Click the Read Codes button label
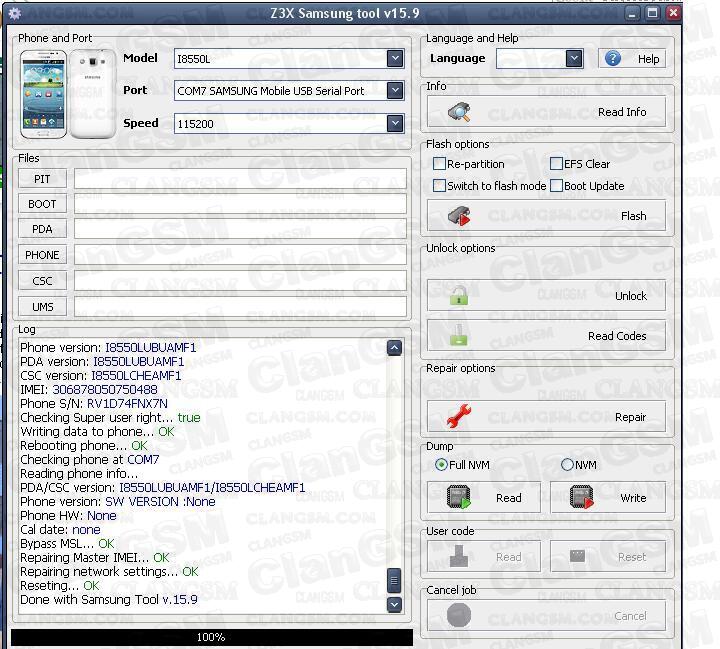The height and width of the screenshot is (649, 720). [617, 336]
